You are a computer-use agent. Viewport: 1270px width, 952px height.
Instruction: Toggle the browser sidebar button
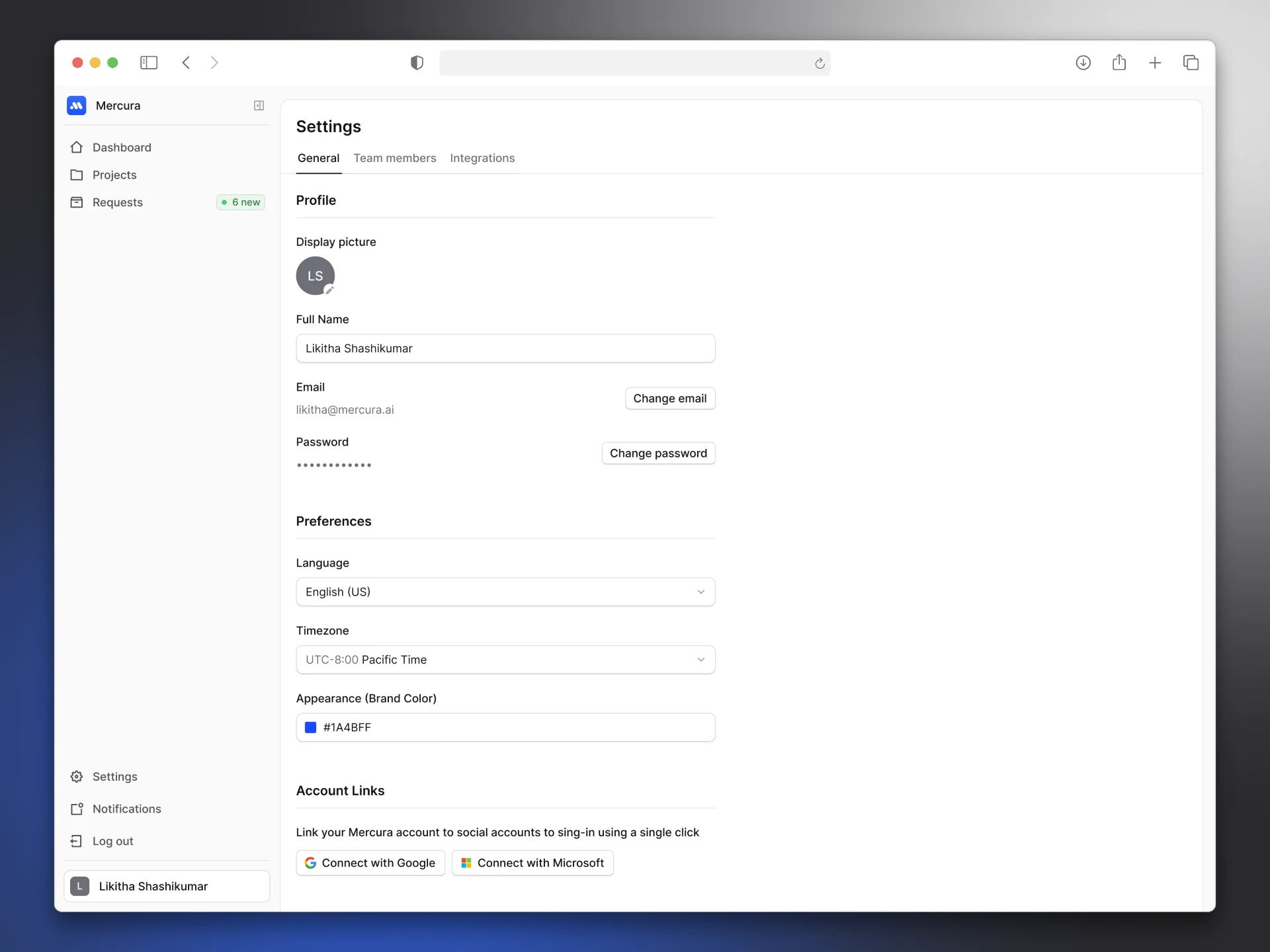149,63
